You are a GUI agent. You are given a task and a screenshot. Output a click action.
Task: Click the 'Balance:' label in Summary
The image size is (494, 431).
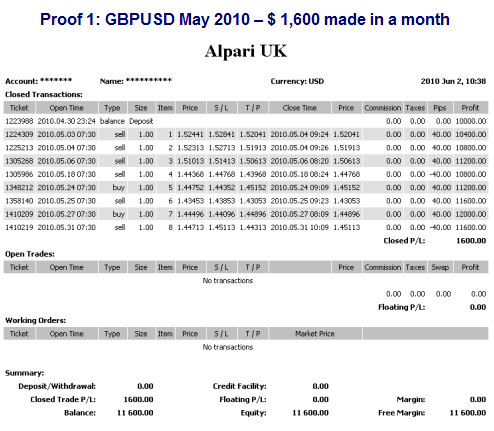pos(80,413)
